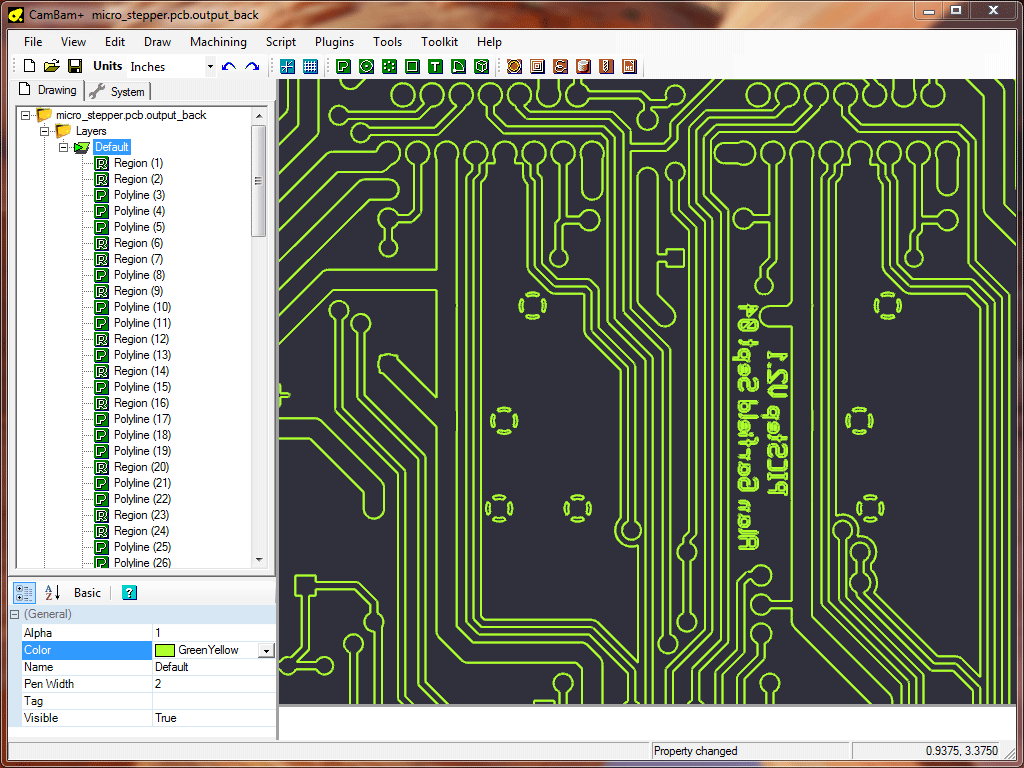Image resolution: width=1024 pixels, height=768 pixels.
Task: Open the Units dropdown showing Inches
Action: (210, 67)
